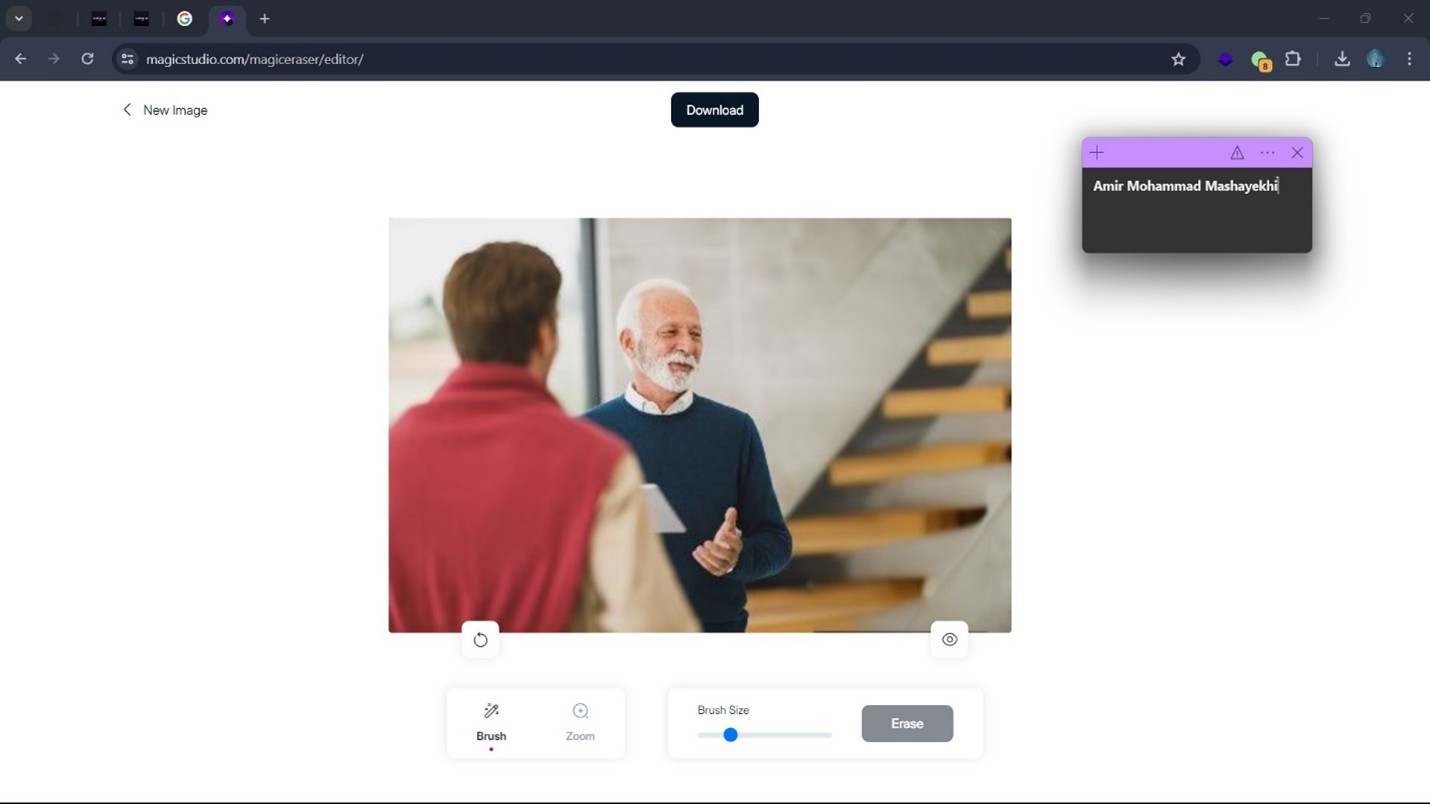Click the undo rotate-arrow button under the photo
The width and height of the screenshot is (1430, 804).
480,640
